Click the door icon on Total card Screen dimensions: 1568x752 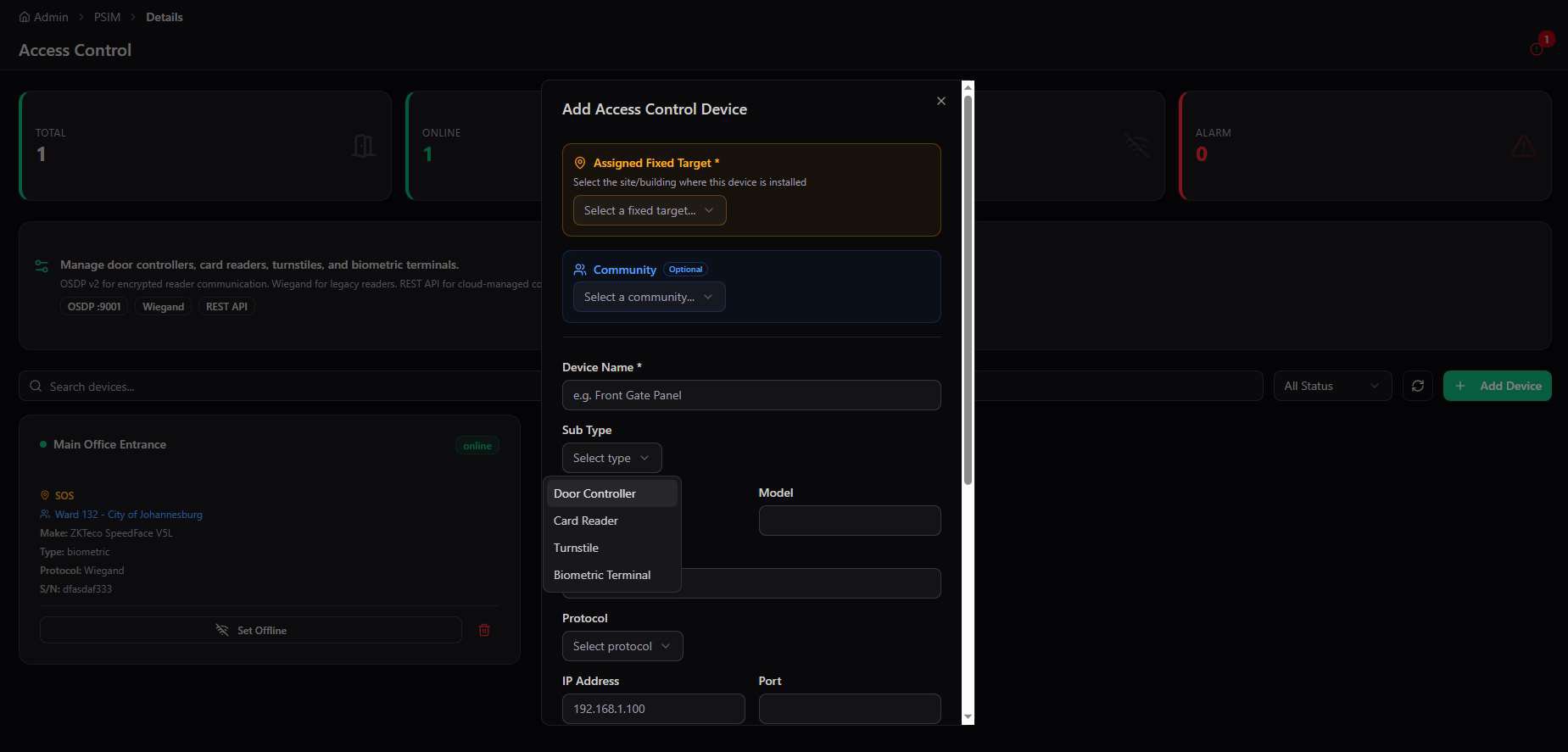tap(363, 146)
